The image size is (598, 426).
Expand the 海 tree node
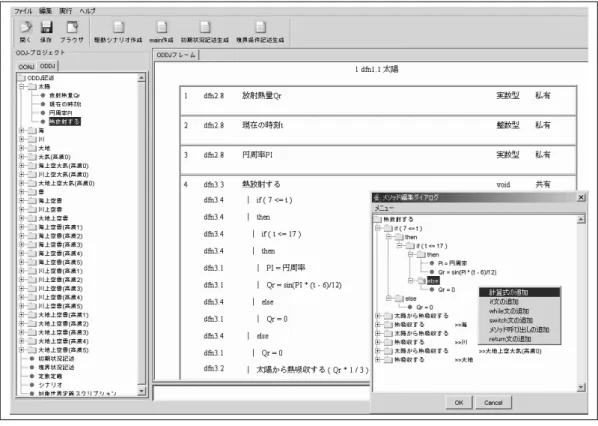[22, 130]
